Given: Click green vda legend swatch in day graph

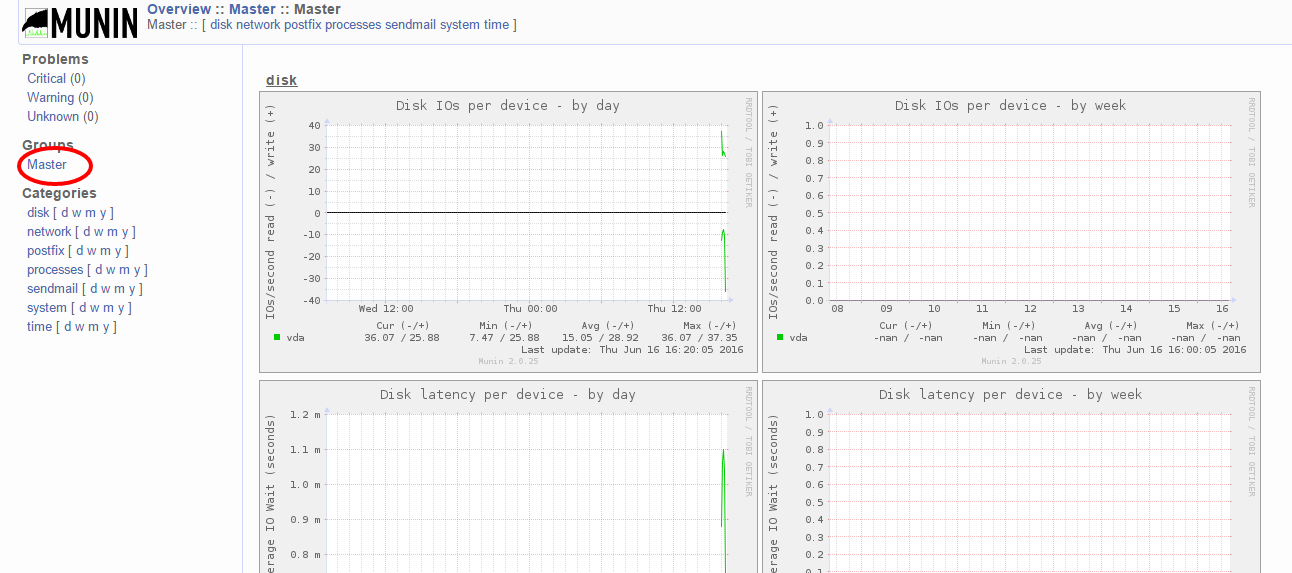Looking at the screenshot, I should (x=277, y=337).
